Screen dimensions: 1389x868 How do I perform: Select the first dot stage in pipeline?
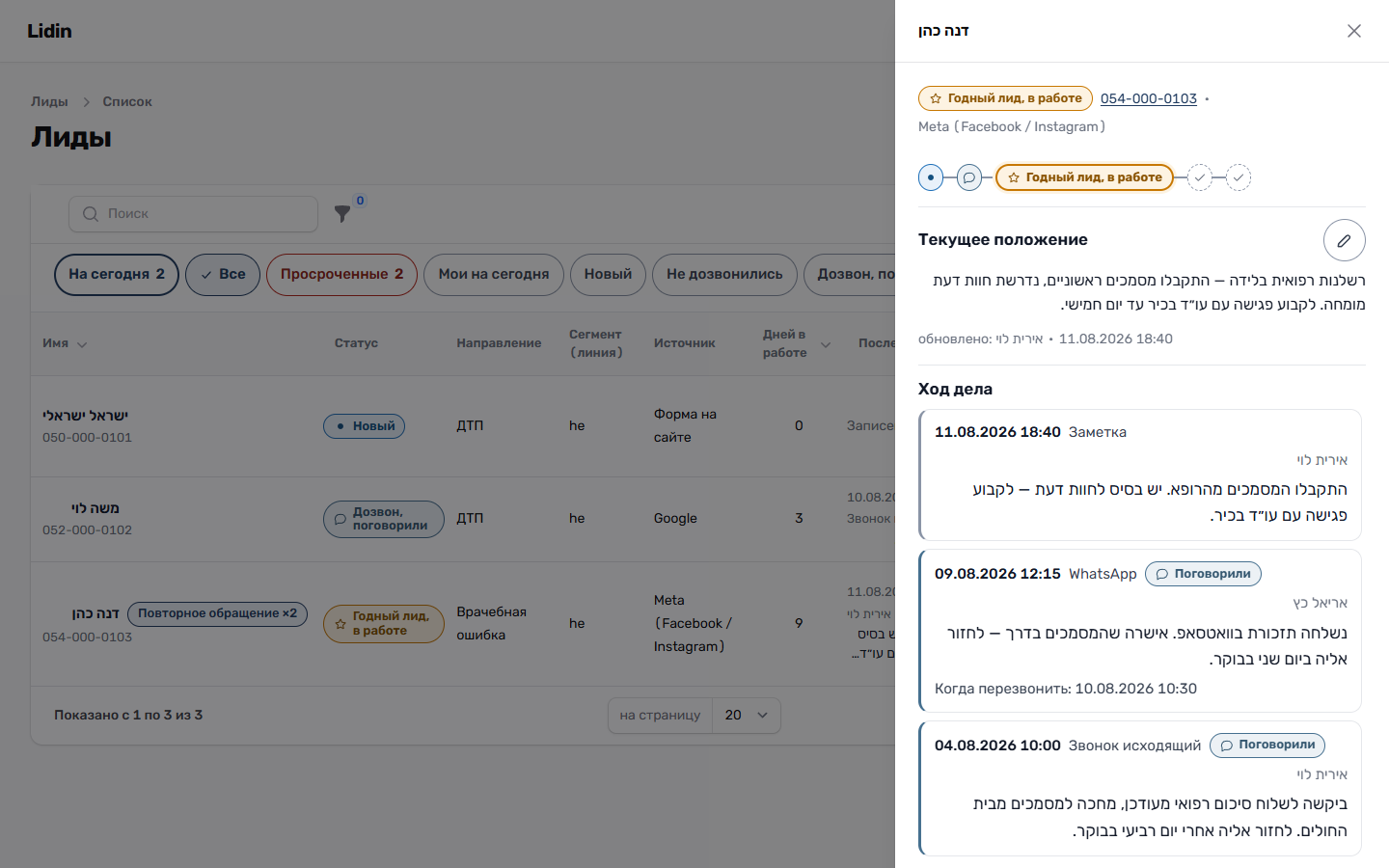[931, 177]
